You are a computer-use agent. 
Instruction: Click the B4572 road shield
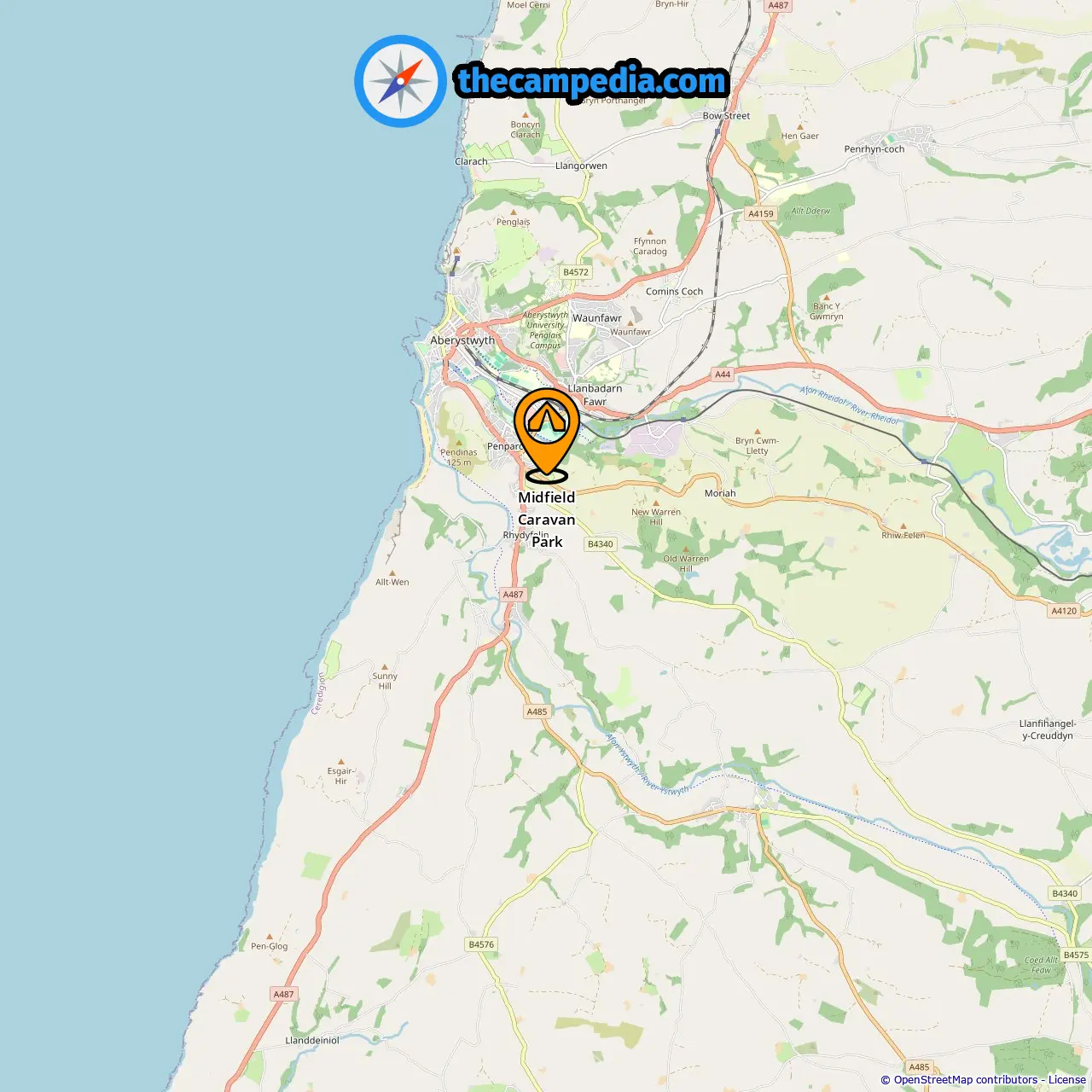click(576, 272)
